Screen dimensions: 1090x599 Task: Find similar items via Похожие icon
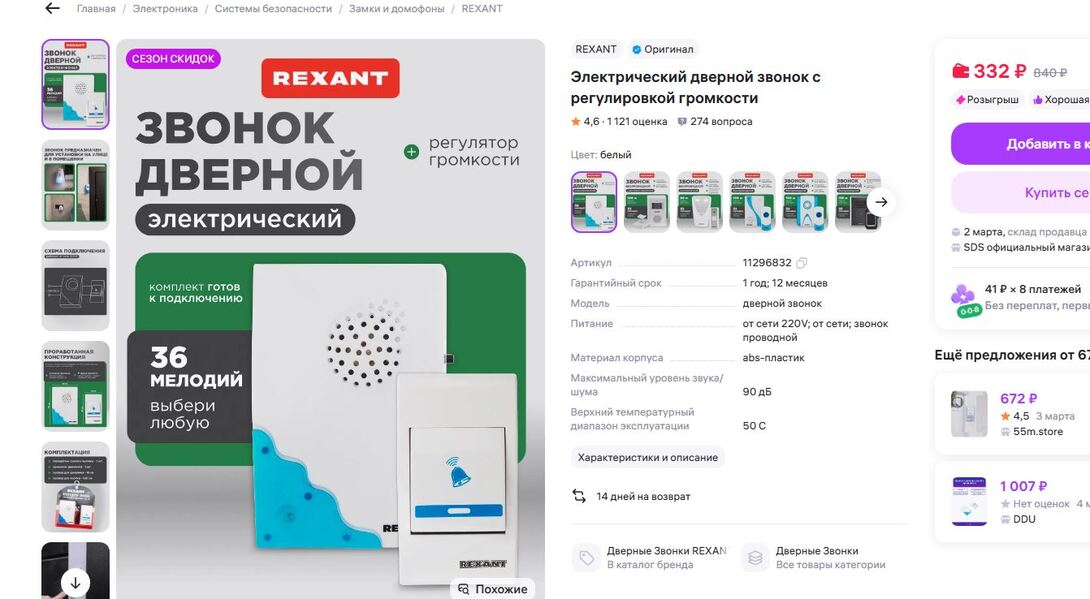point(464,589)
